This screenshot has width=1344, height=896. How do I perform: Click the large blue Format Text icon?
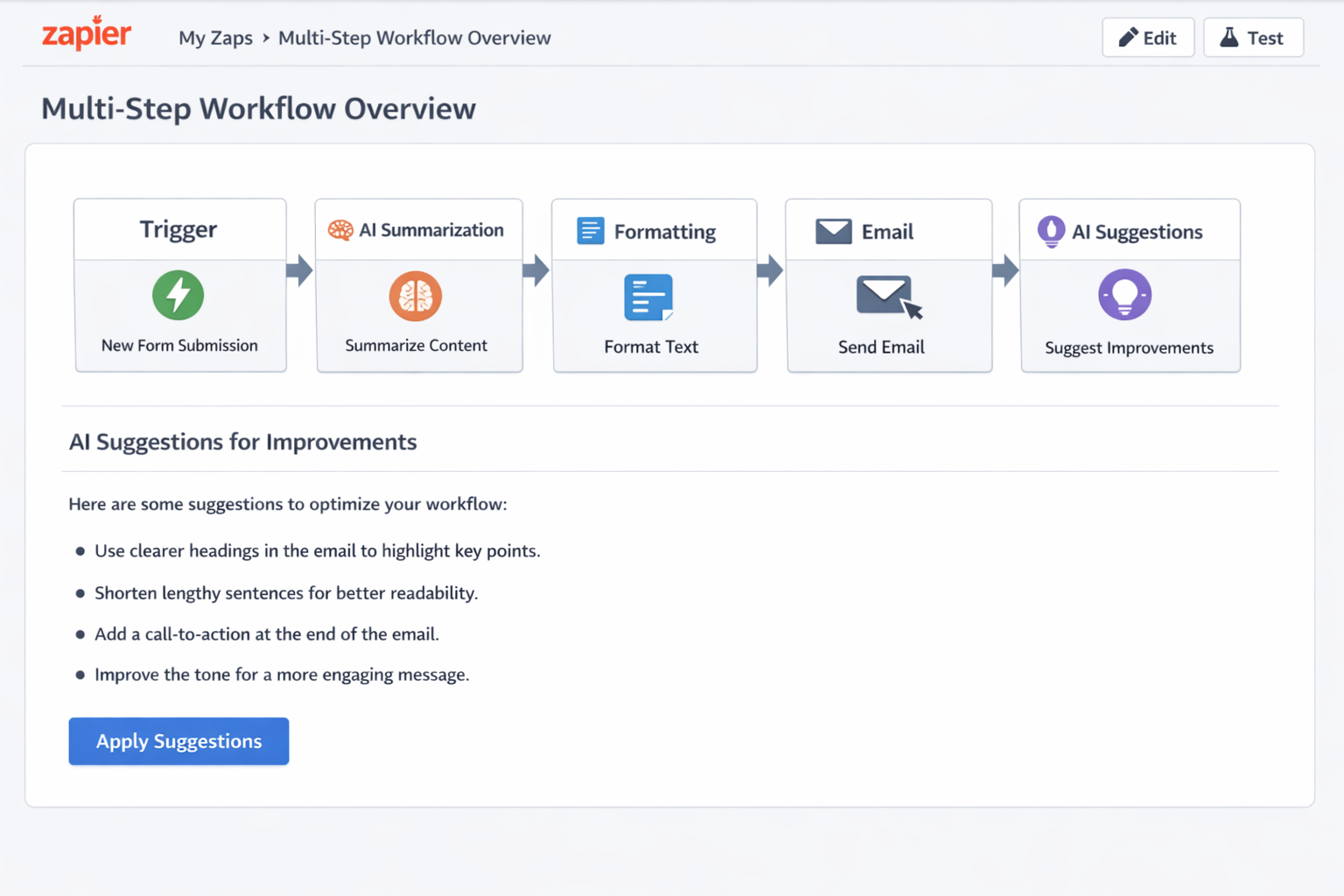648,297
